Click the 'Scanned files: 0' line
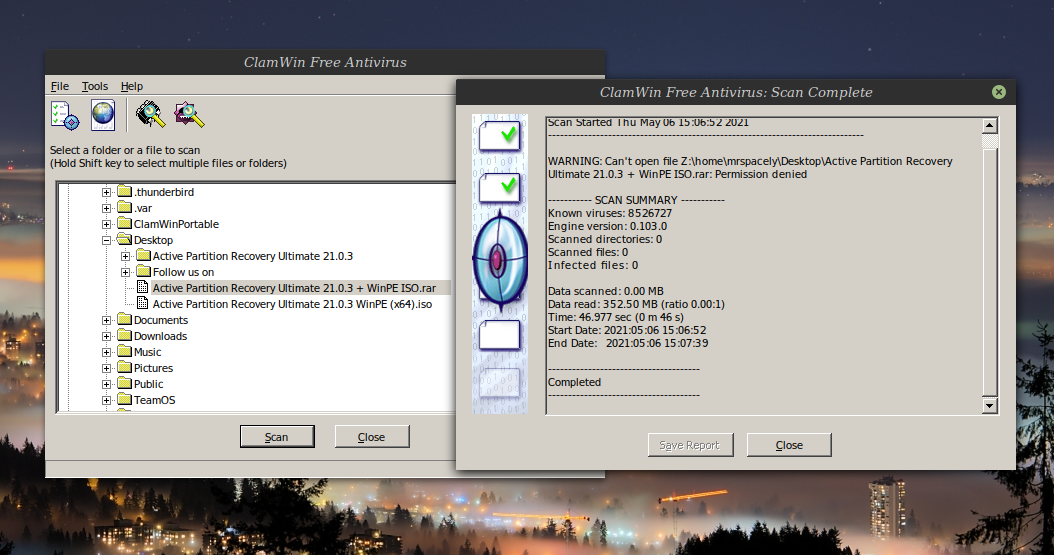 (x=588, y=252)
